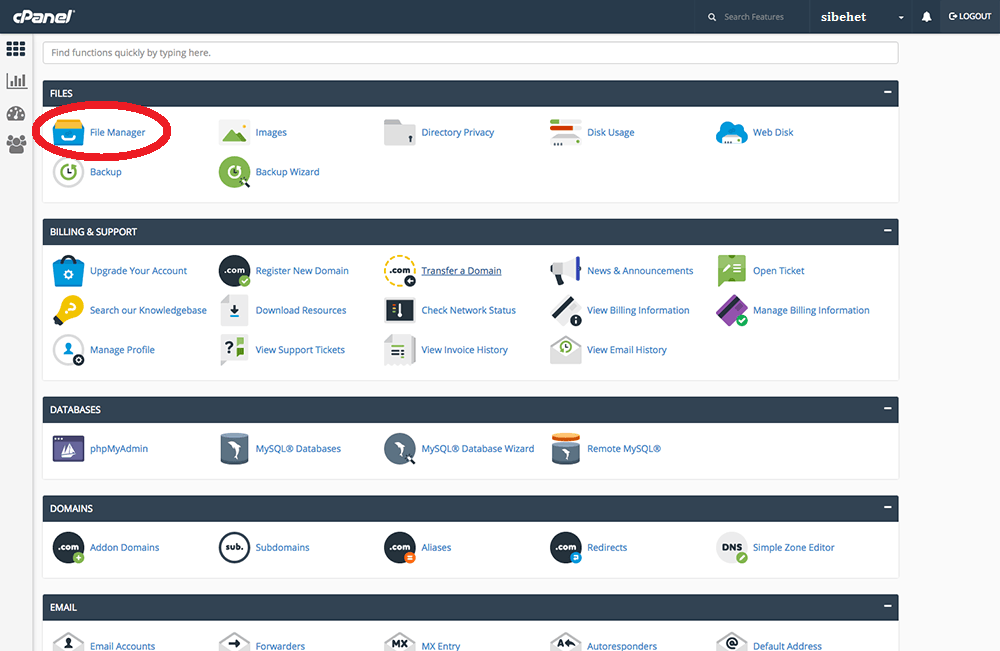Open phpMyAdmin icon
This screenshot has height=651, width=1000.
(x=68, y=449)
